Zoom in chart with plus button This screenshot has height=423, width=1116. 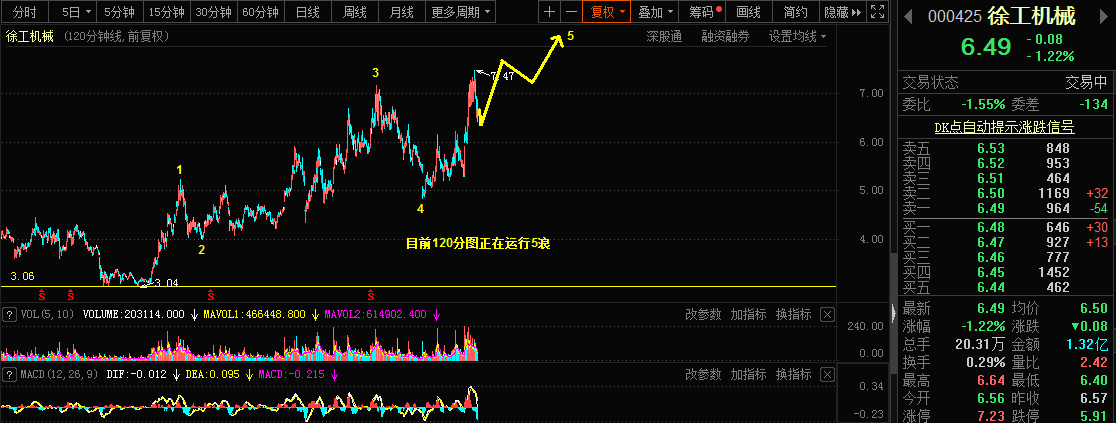point(549,12)
